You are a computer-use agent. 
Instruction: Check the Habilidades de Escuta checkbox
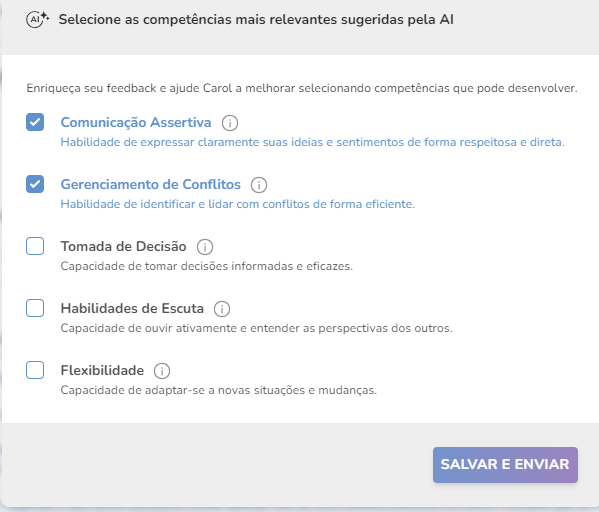(35, 308)
